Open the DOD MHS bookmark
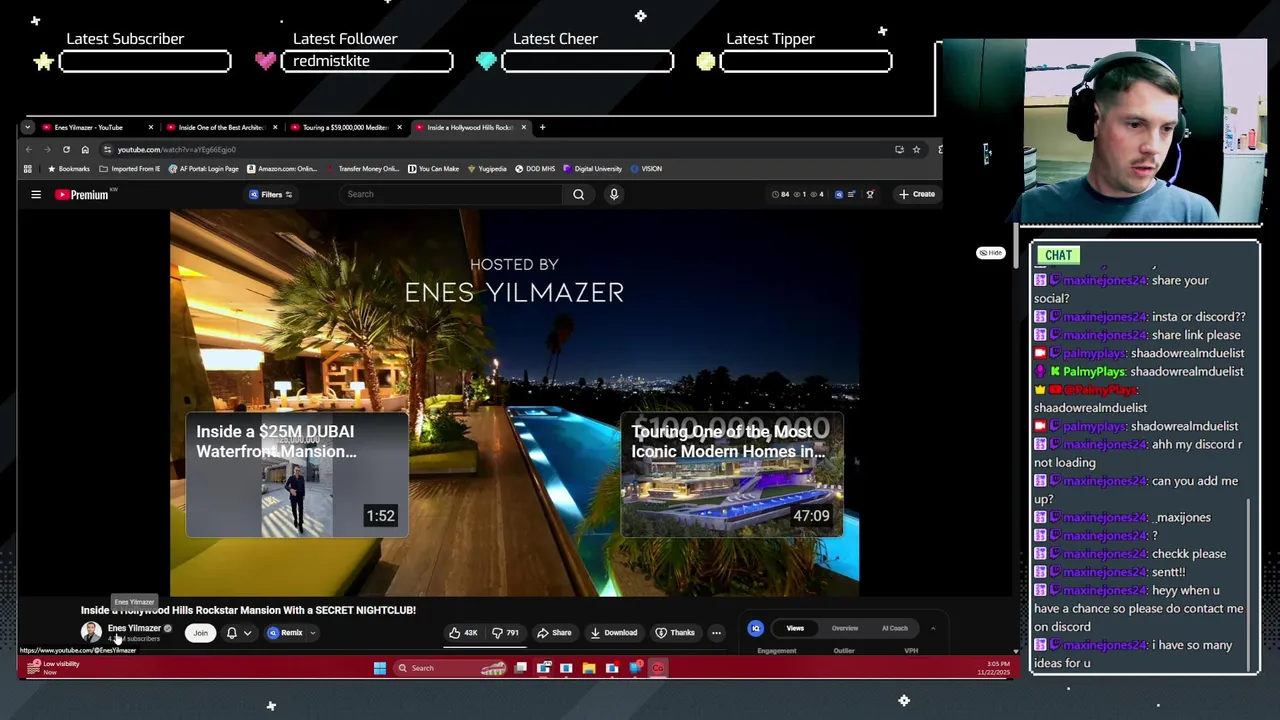The image size is (1280, 720). [x=535, y=168]
